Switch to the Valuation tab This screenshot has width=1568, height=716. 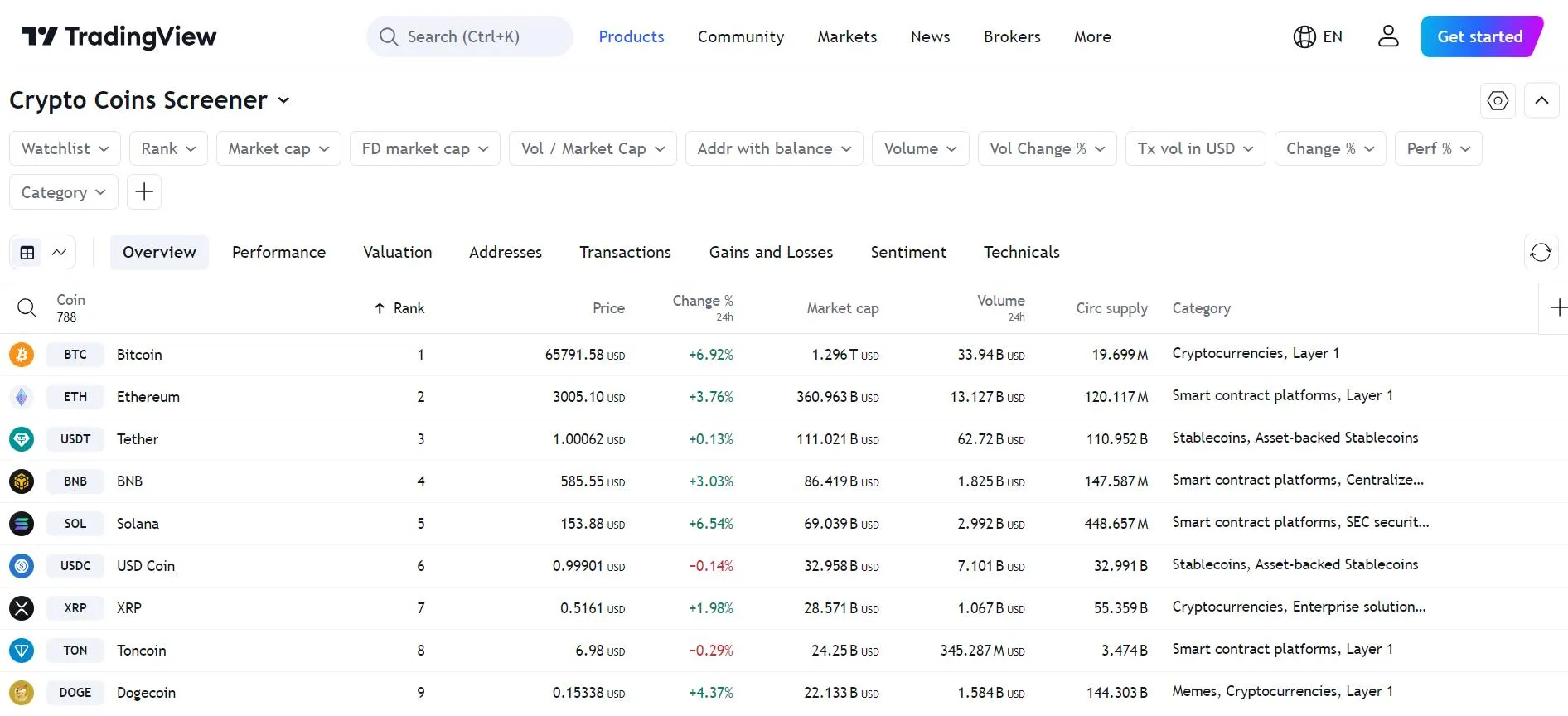(398, 253)
